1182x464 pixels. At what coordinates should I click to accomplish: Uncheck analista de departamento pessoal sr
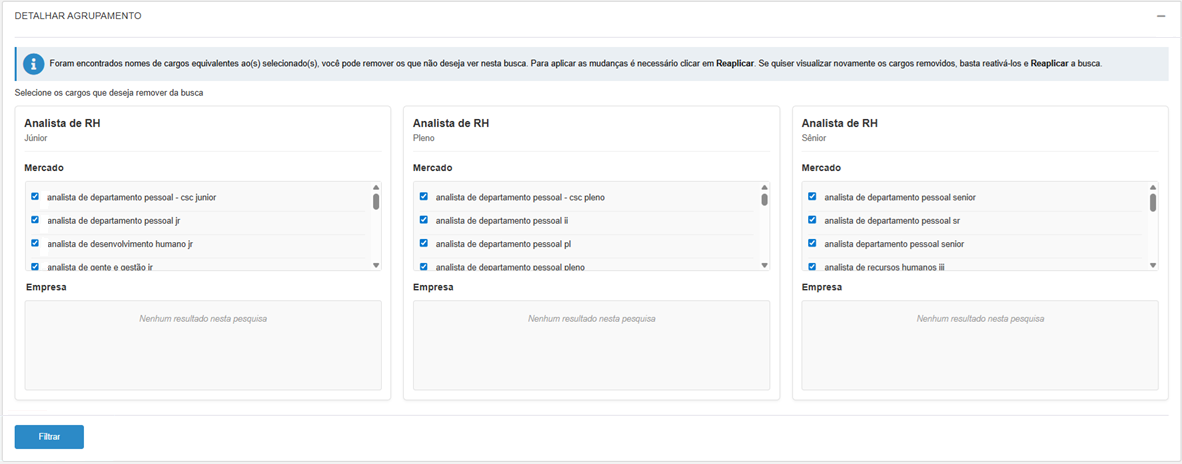point(812,220)
